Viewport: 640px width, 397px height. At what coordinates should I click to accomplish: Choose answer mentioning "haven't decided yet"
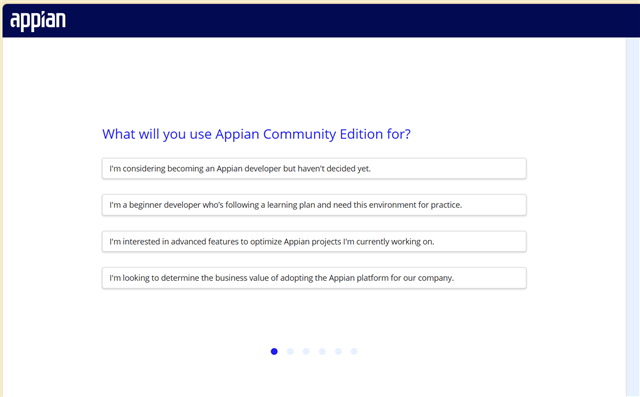(314, 169)
